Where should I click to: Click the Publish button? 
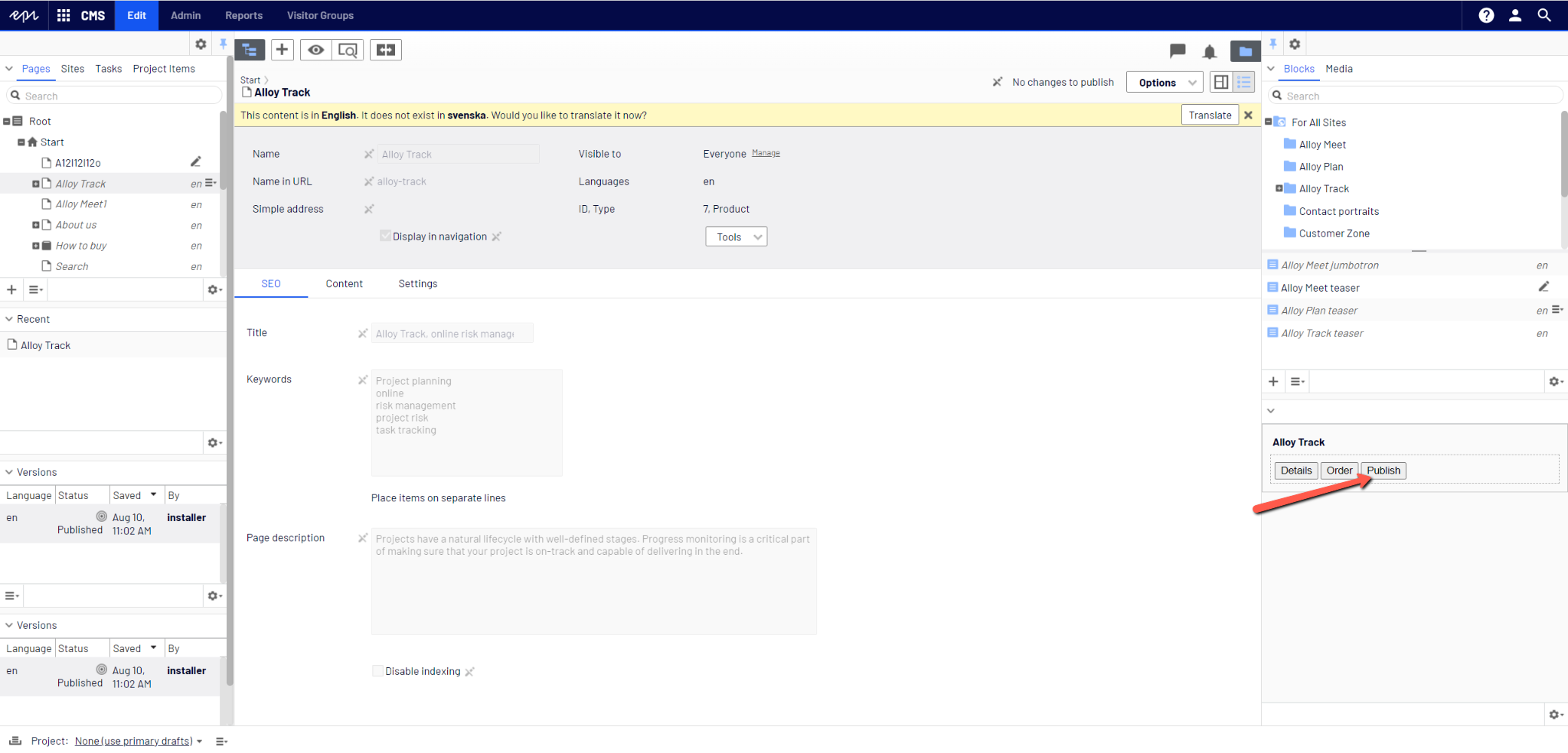1383,470
